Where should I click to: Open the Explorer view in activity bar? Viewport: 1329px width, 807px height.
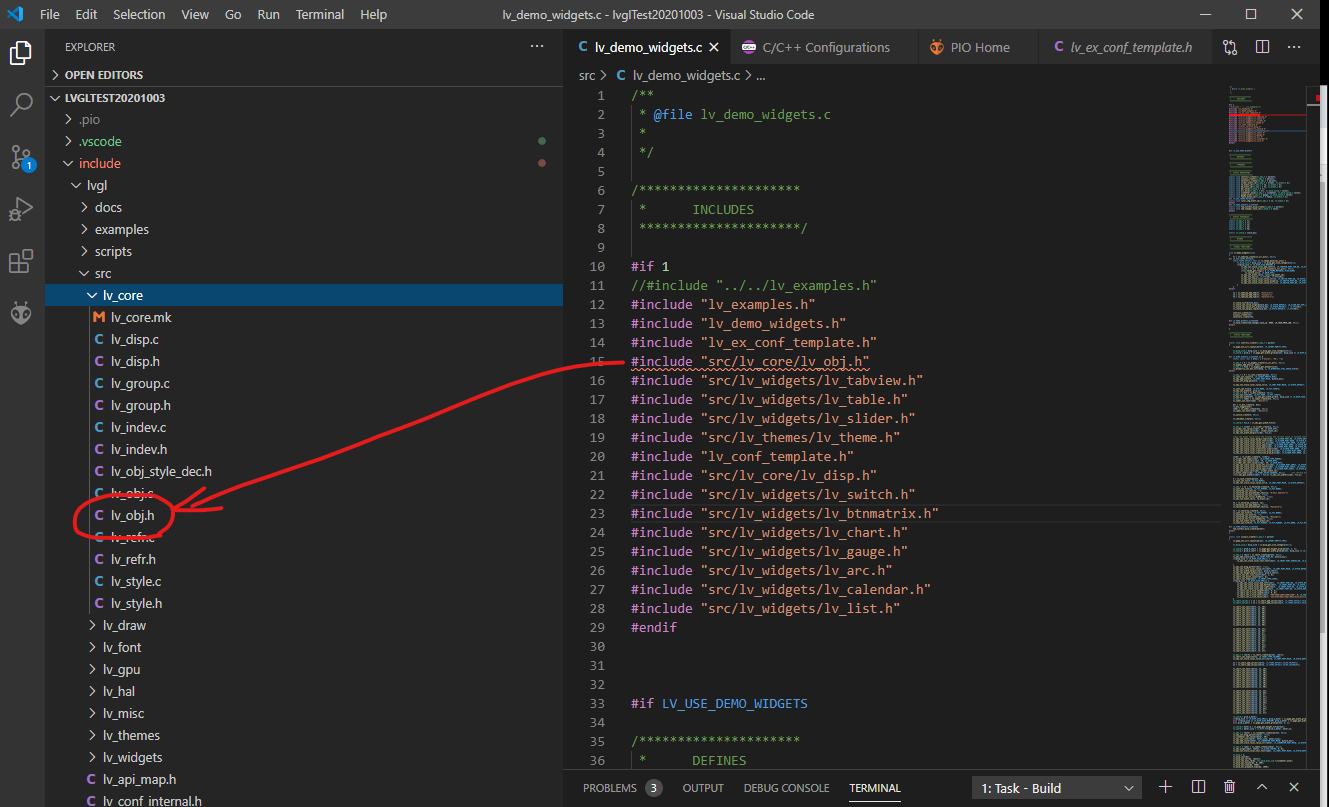21,53
